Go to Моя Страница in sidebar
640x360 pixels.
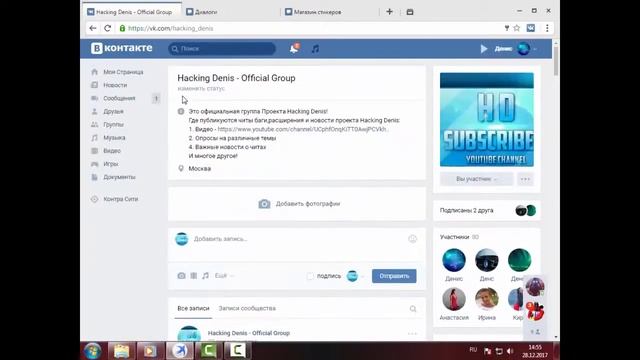[123, 72]
